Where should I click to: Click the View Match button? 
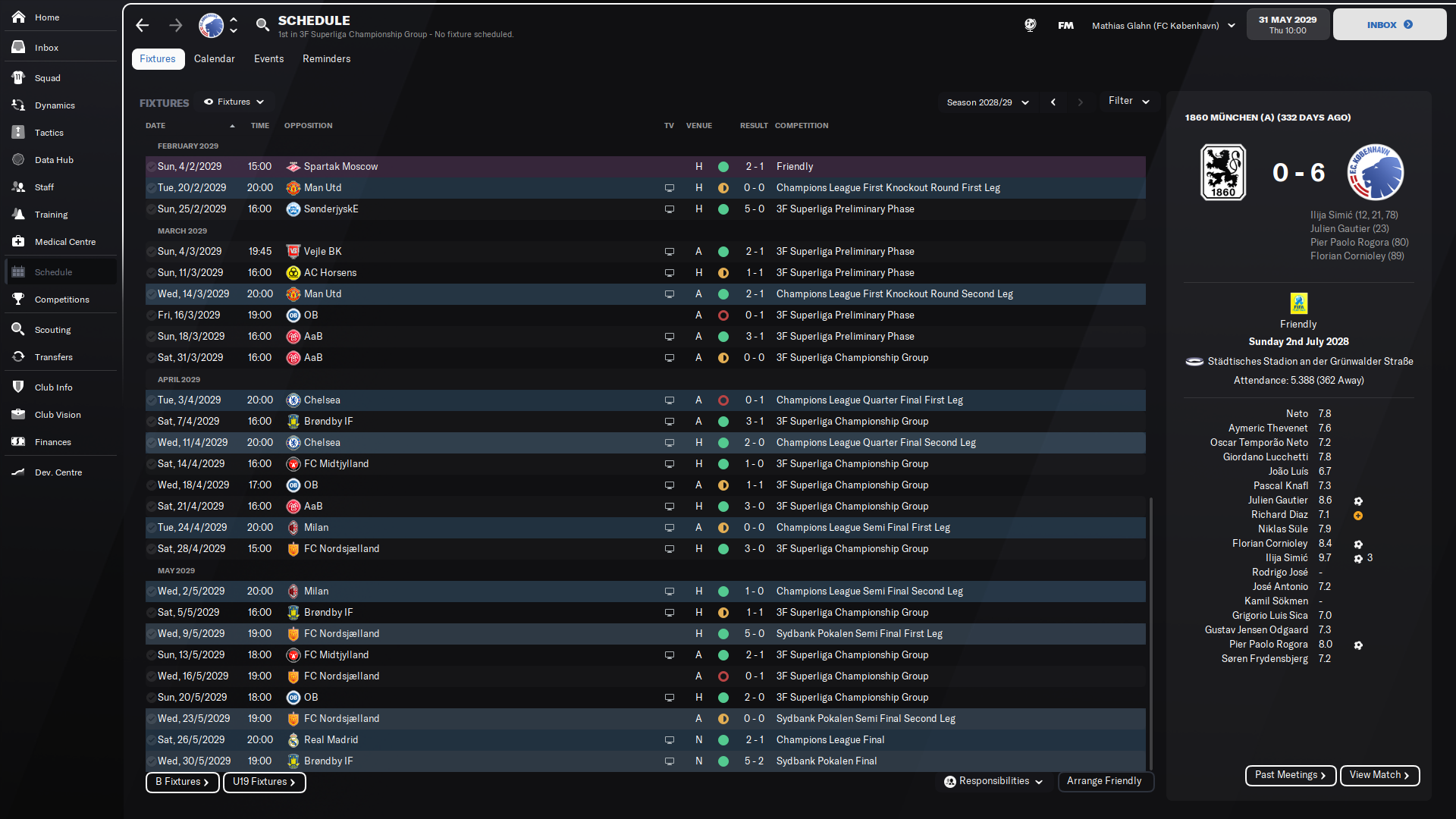1379,775
